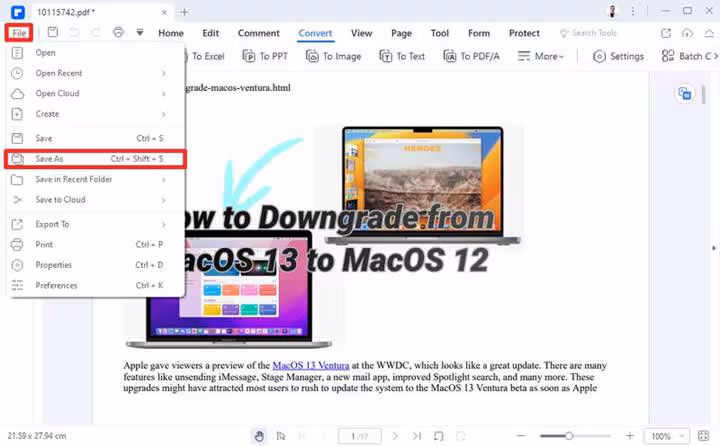Click the user profile avatar
This screenshot has height=446, width=720.
[x=612, y=11]
